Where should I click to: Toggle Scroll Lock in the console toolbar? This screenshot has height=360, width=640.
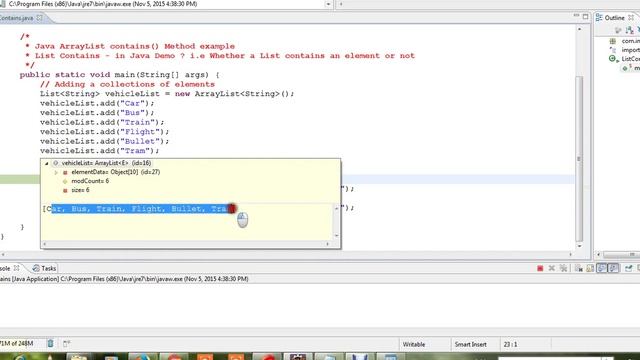click(x=590, y=268)
